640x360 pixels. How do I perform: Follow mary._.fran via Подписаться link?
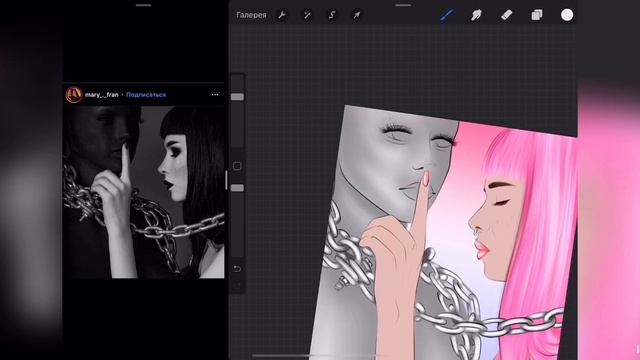click(146, 95)
